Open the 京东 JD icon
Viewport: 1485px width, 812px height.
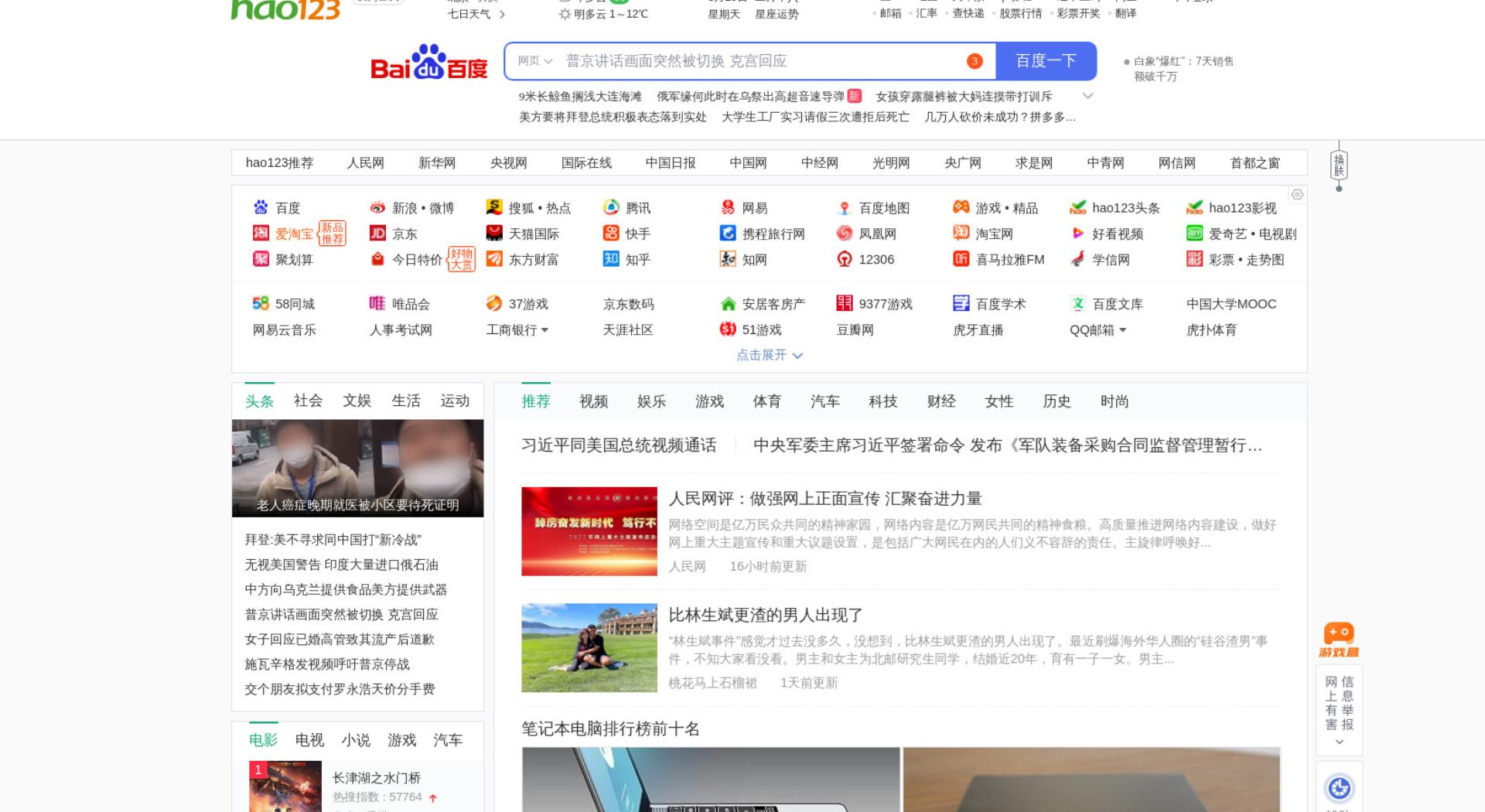[x=377, y=233]
